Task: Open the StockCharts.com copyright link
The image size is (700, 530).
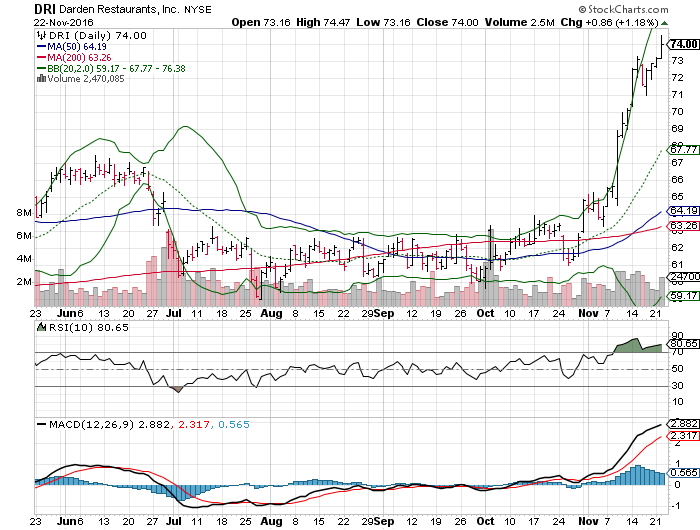Action: (x=623, y=9)
